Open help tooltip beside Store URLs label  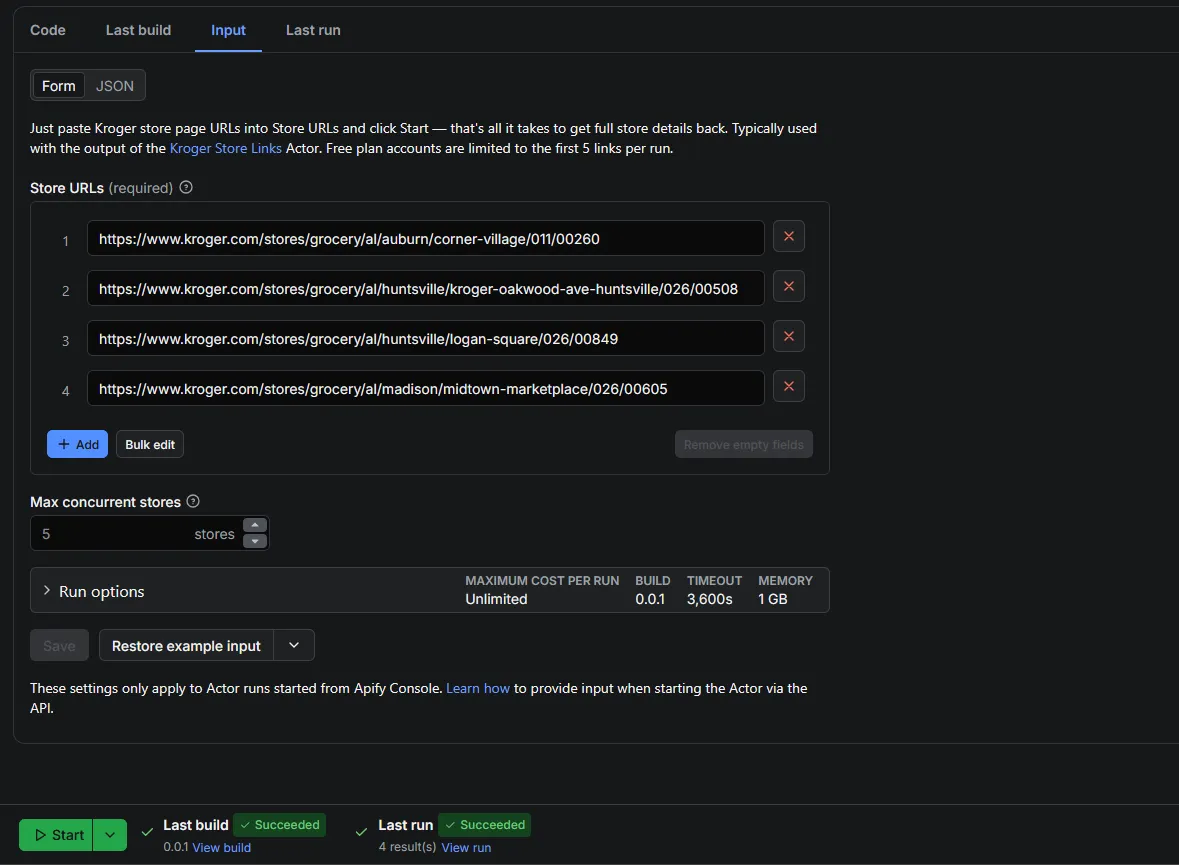[186, 187]
